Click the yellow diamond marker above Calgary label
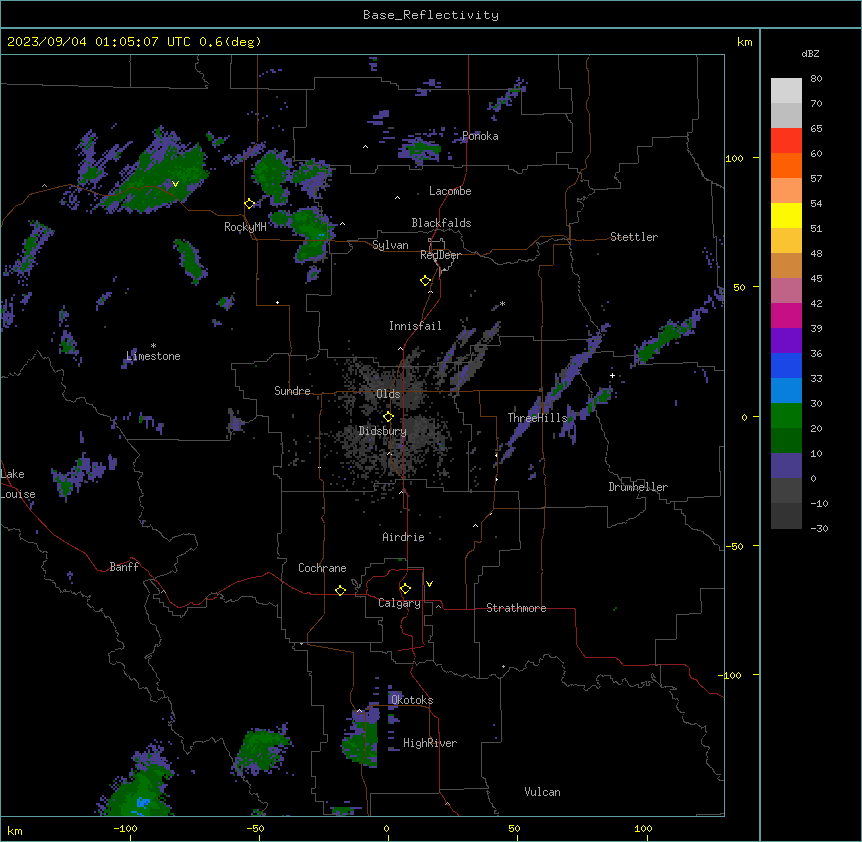 pos(405,589)
